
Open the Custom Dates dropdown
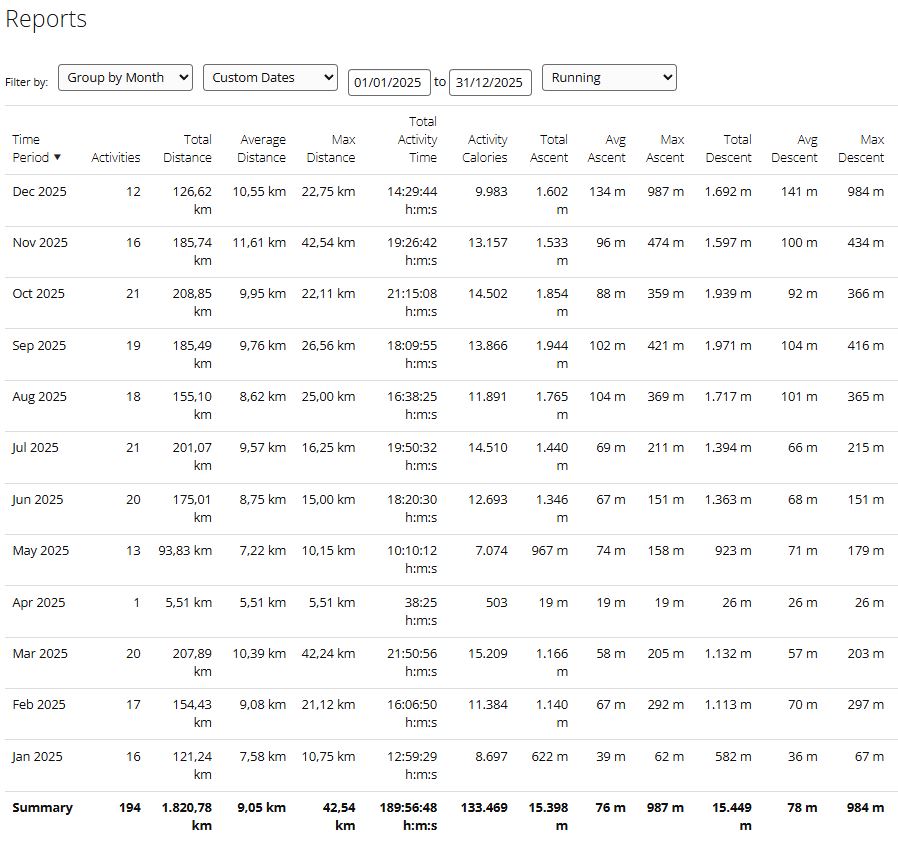coord(269,76)
